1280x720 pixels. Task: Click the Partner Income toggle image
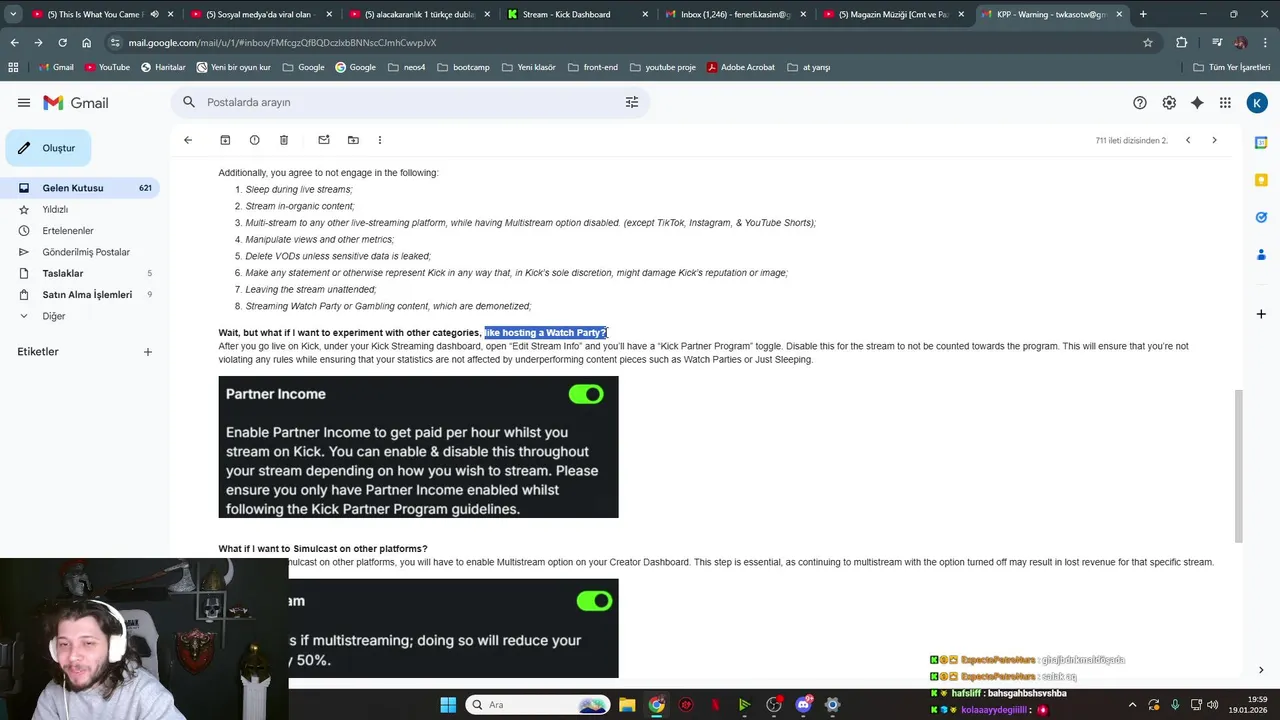click(587, 394)
